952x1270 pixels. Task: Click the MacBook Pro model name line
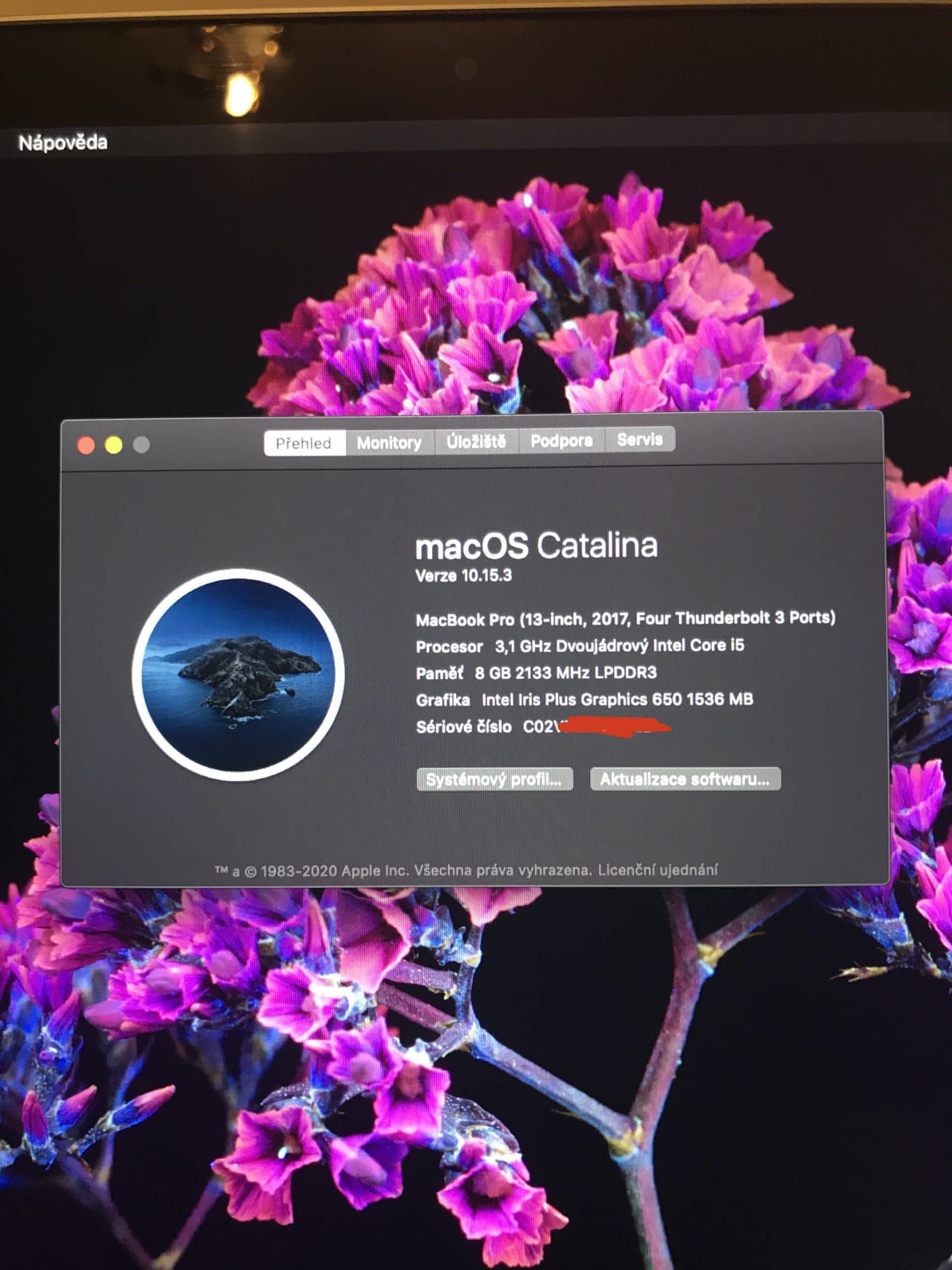[625, 618]
